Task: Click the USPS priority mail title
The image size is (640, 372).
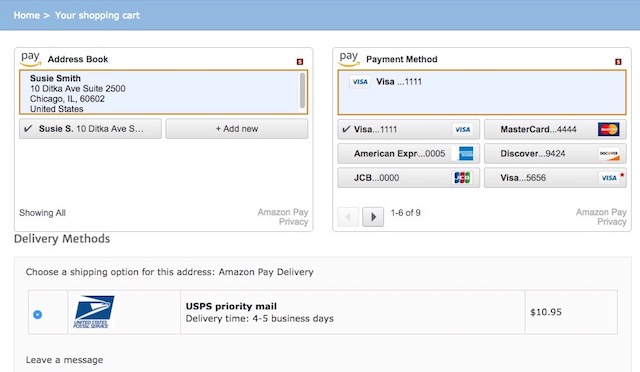Action: pyautogui.click(x=231, y=306)
